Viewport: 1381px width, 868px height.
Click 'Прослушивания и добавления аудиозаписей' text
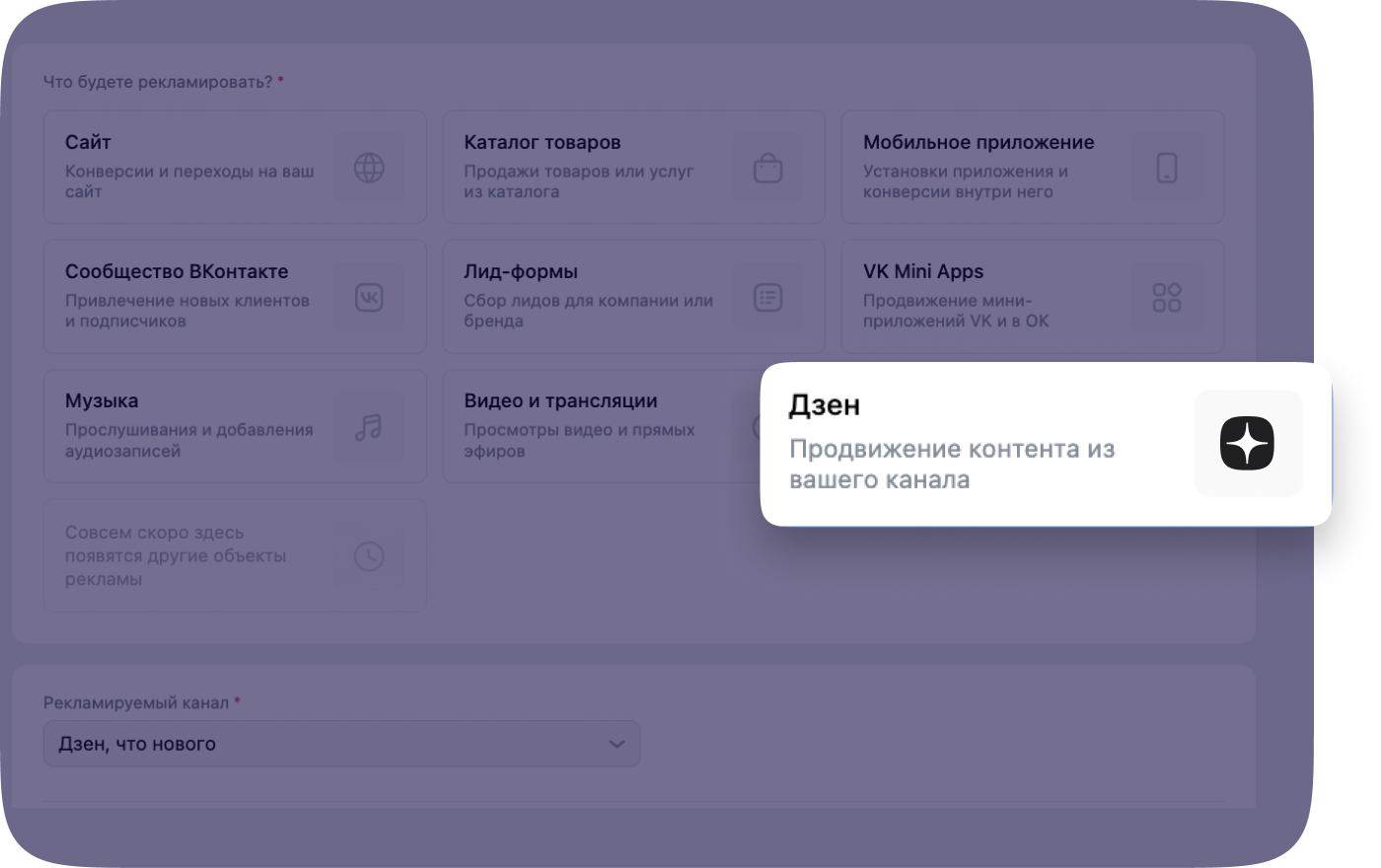189,441
